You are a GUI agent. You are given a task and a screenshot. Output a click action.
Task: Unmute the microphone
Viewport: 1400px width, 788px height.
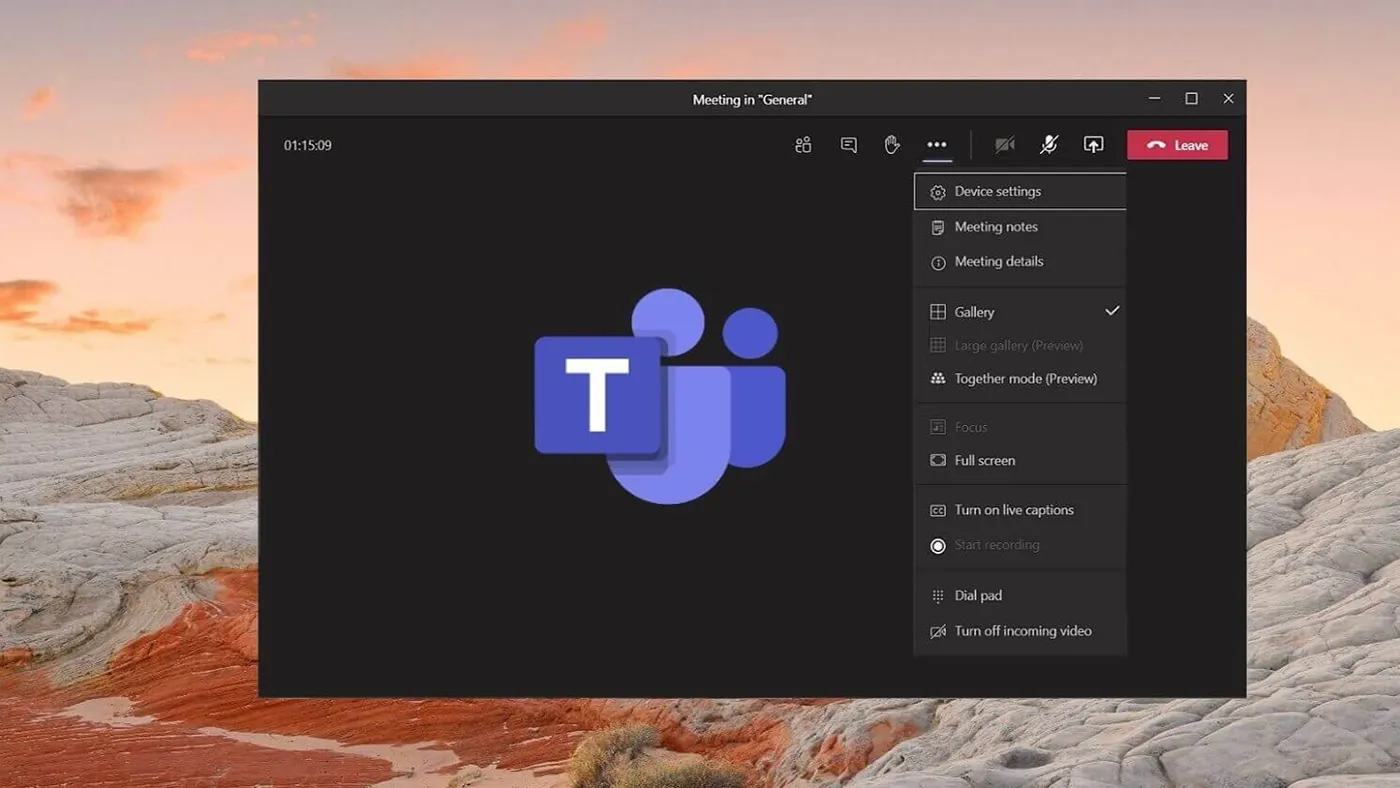(1048, 144)
